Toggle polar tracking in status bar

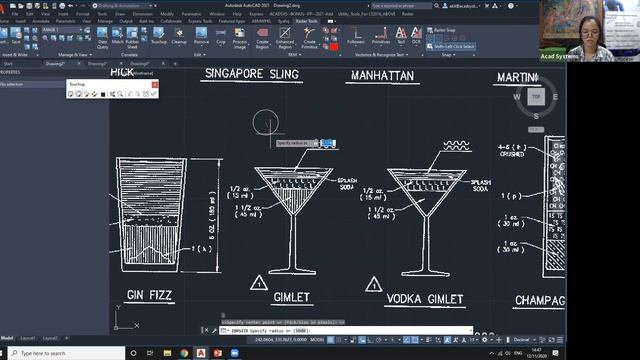[378, 340]
